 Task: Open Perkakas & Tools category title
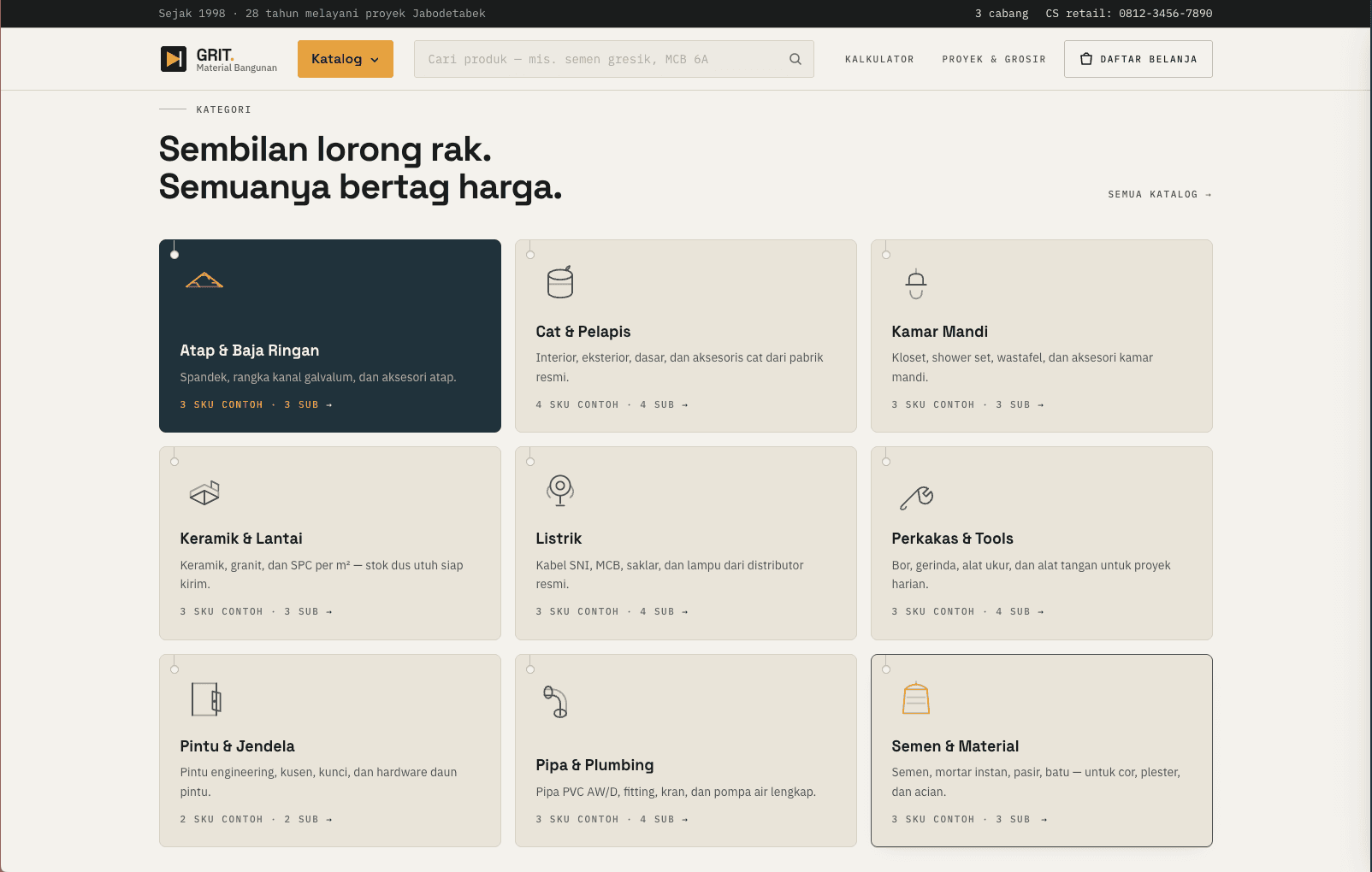952,539
